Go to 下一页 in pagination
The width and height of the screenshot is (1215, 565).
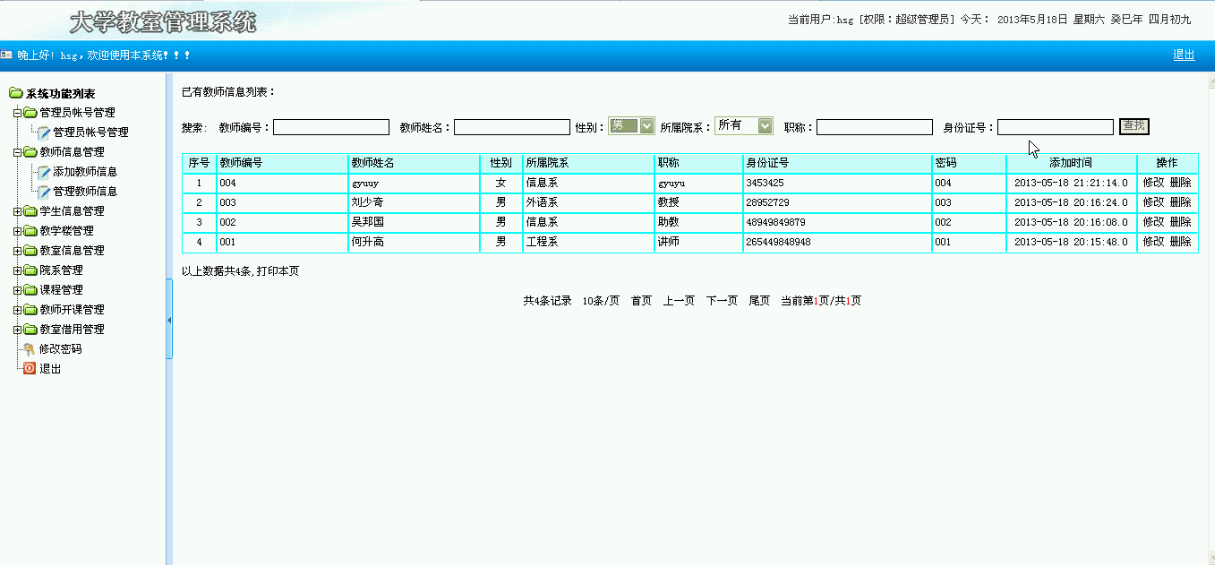tap(721, 300)
